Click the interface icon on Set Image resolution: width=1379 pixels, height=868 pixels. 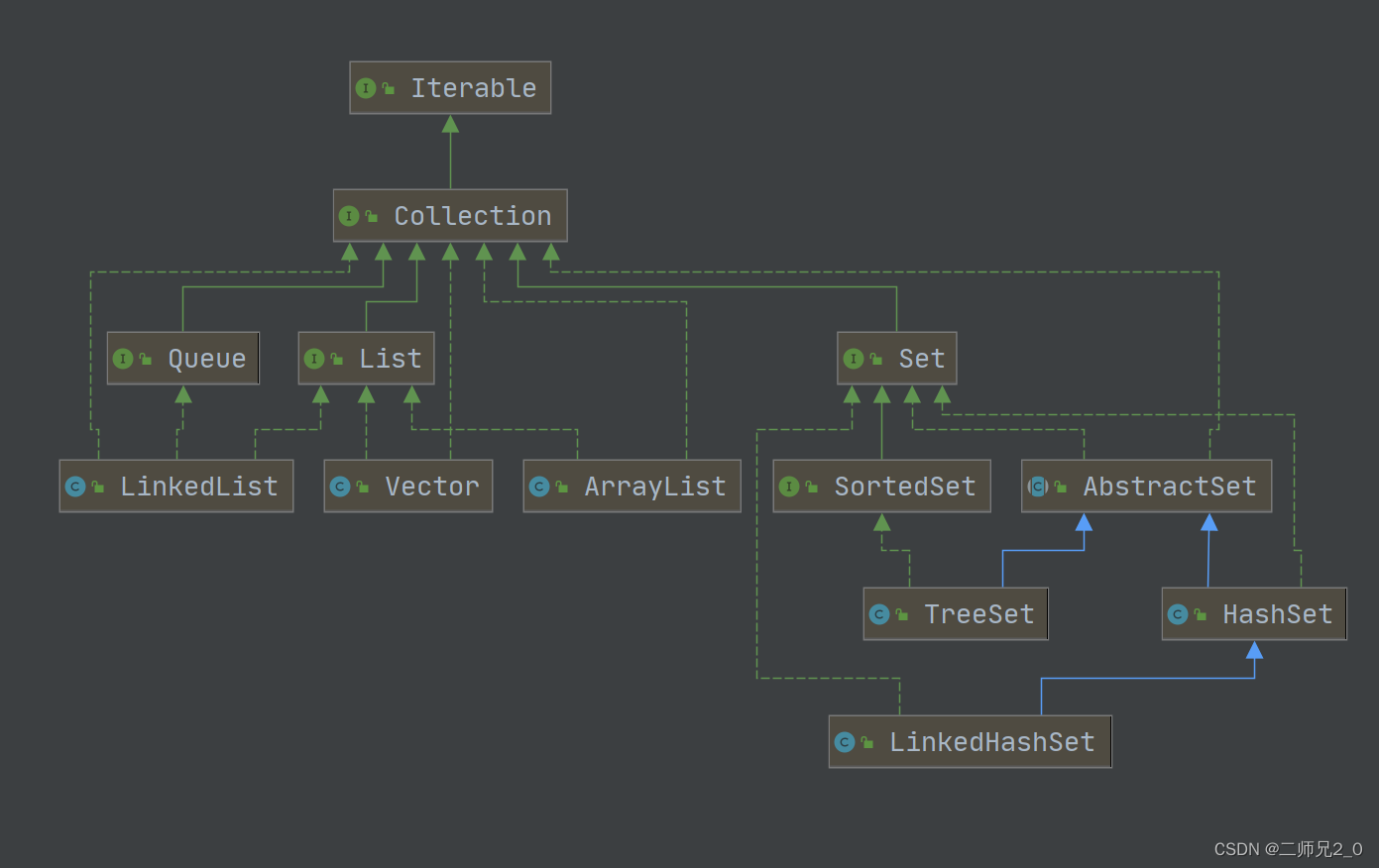pyautogui.click(x=854, y=359)
